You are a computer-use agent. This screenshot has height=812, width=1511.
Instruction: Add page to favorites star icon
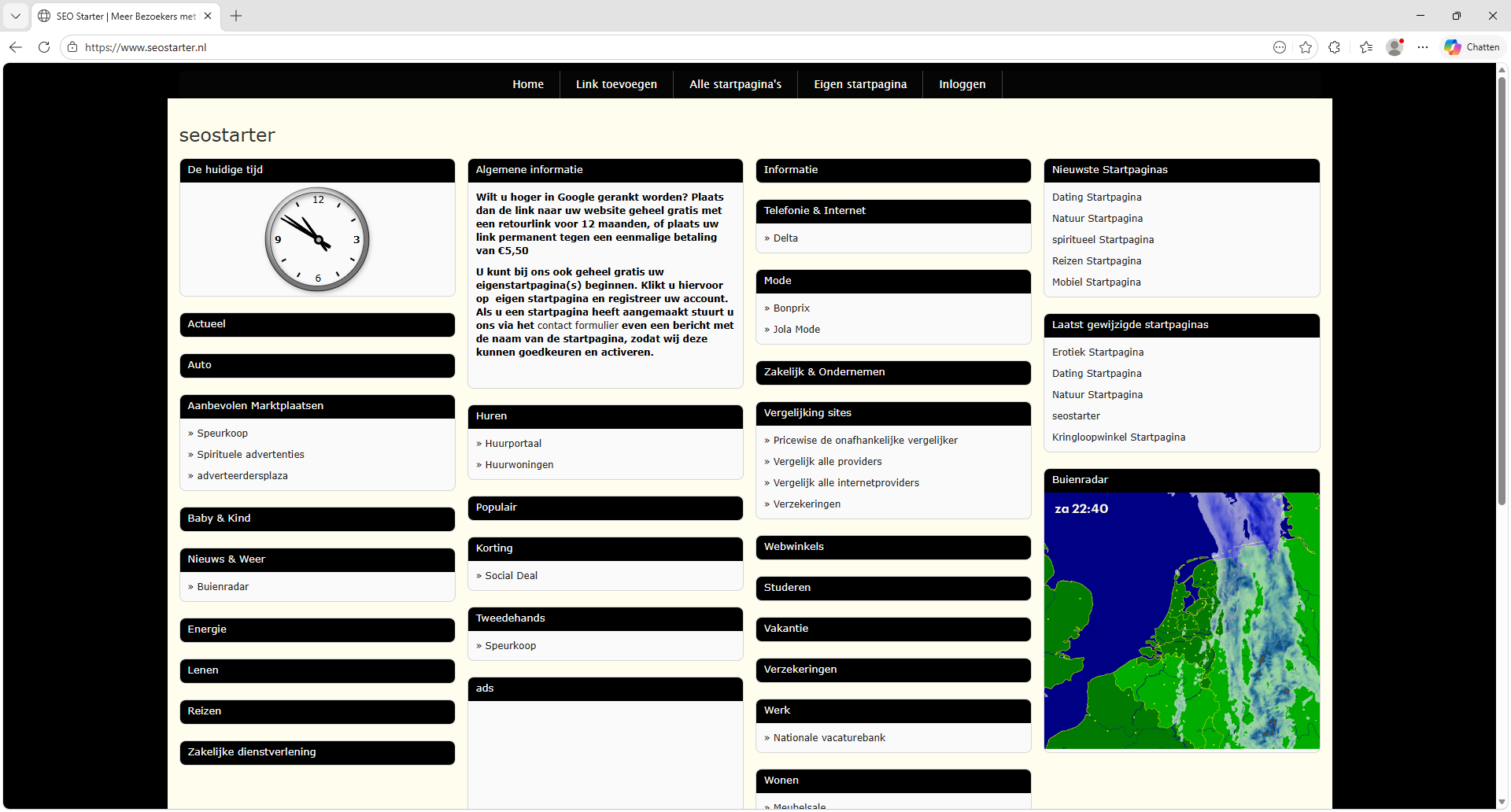(1306, 47)
